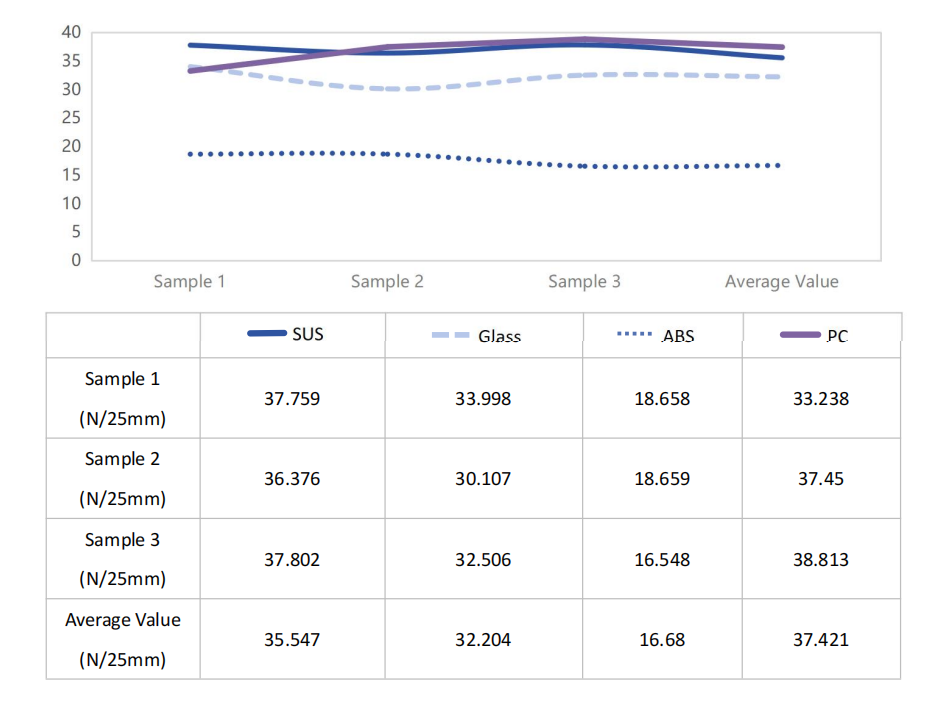Click the 40 tick on the y-axis
The height and width of the screenshot is (705, 938).
click(x=70, y=32)
